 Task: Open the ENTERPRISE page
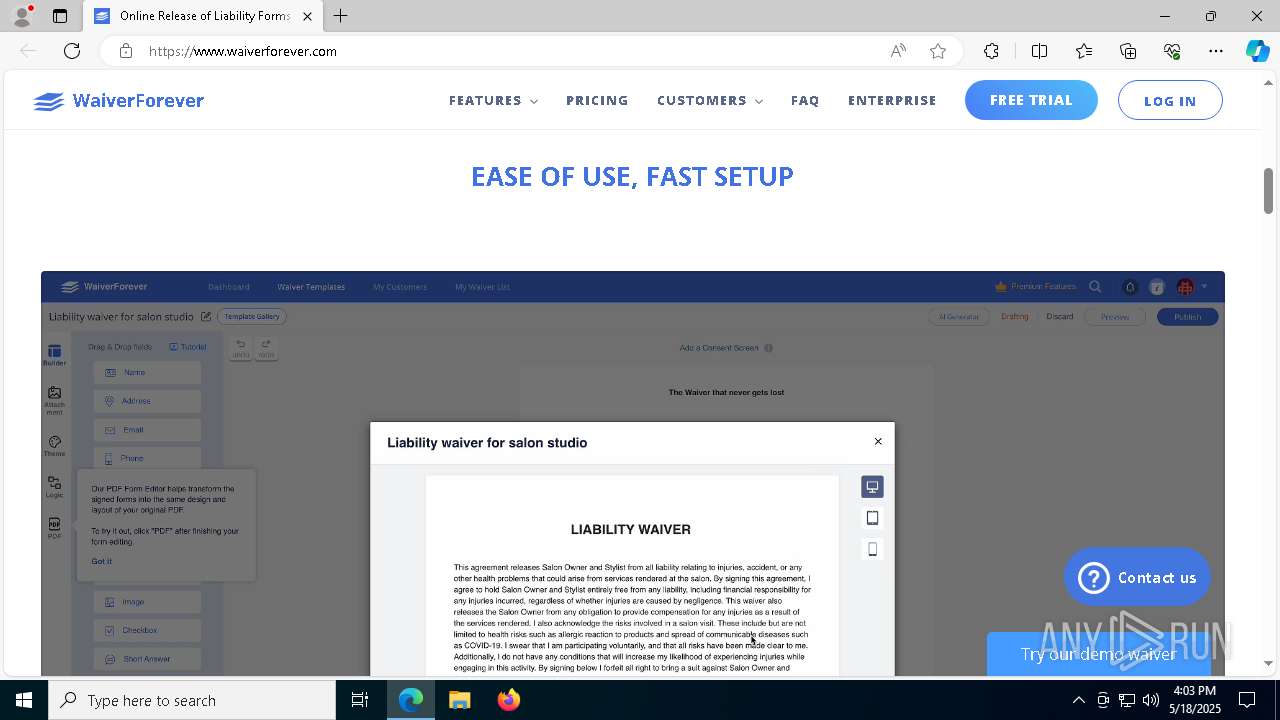tap(892, 101)
